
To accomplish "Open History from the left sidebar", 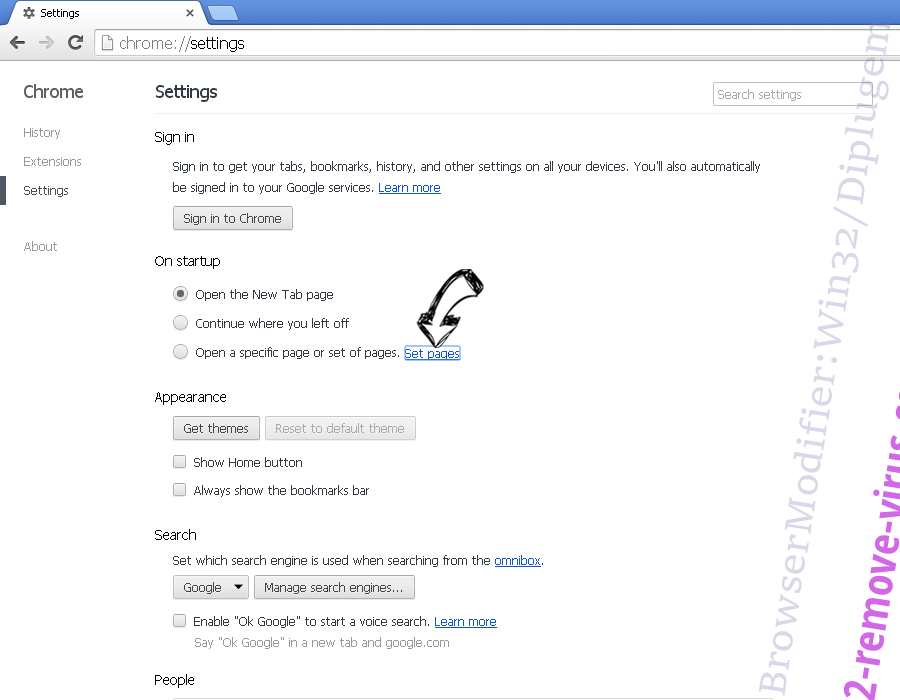I will point(42,133).
